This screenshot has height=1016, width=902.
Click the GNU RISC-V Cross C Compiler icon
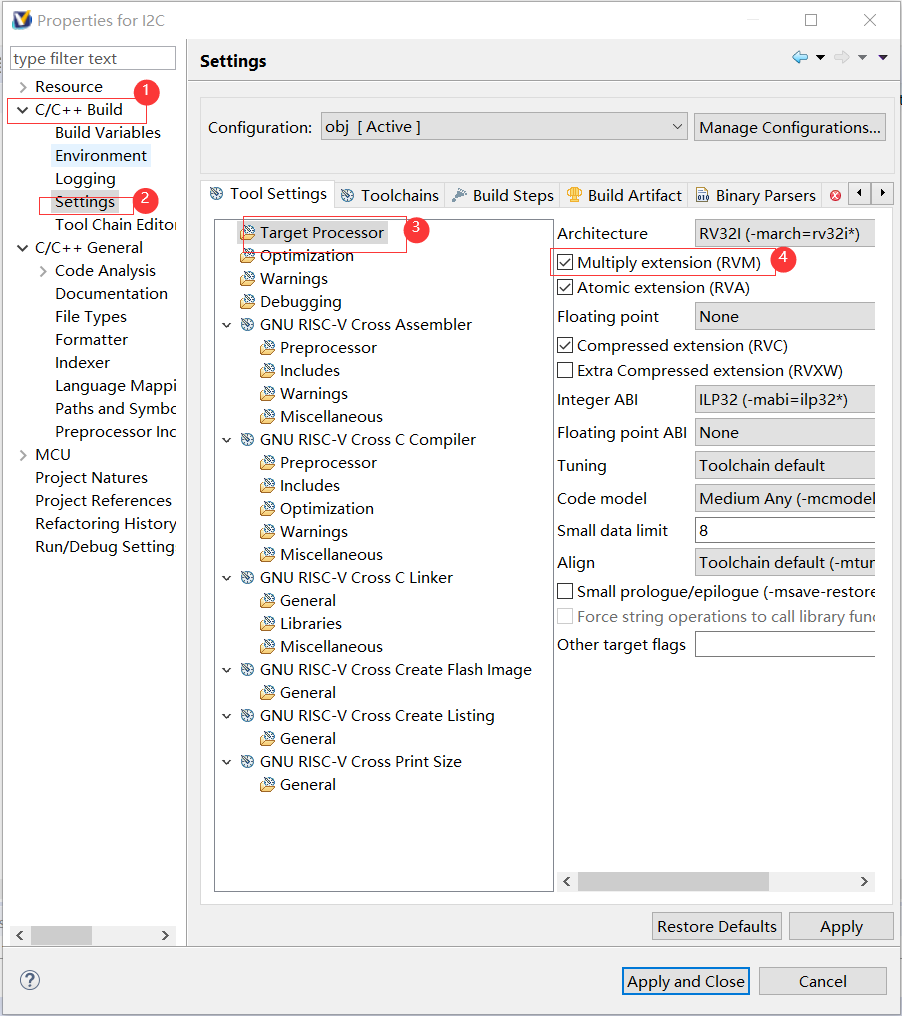[x=247, y=440]
